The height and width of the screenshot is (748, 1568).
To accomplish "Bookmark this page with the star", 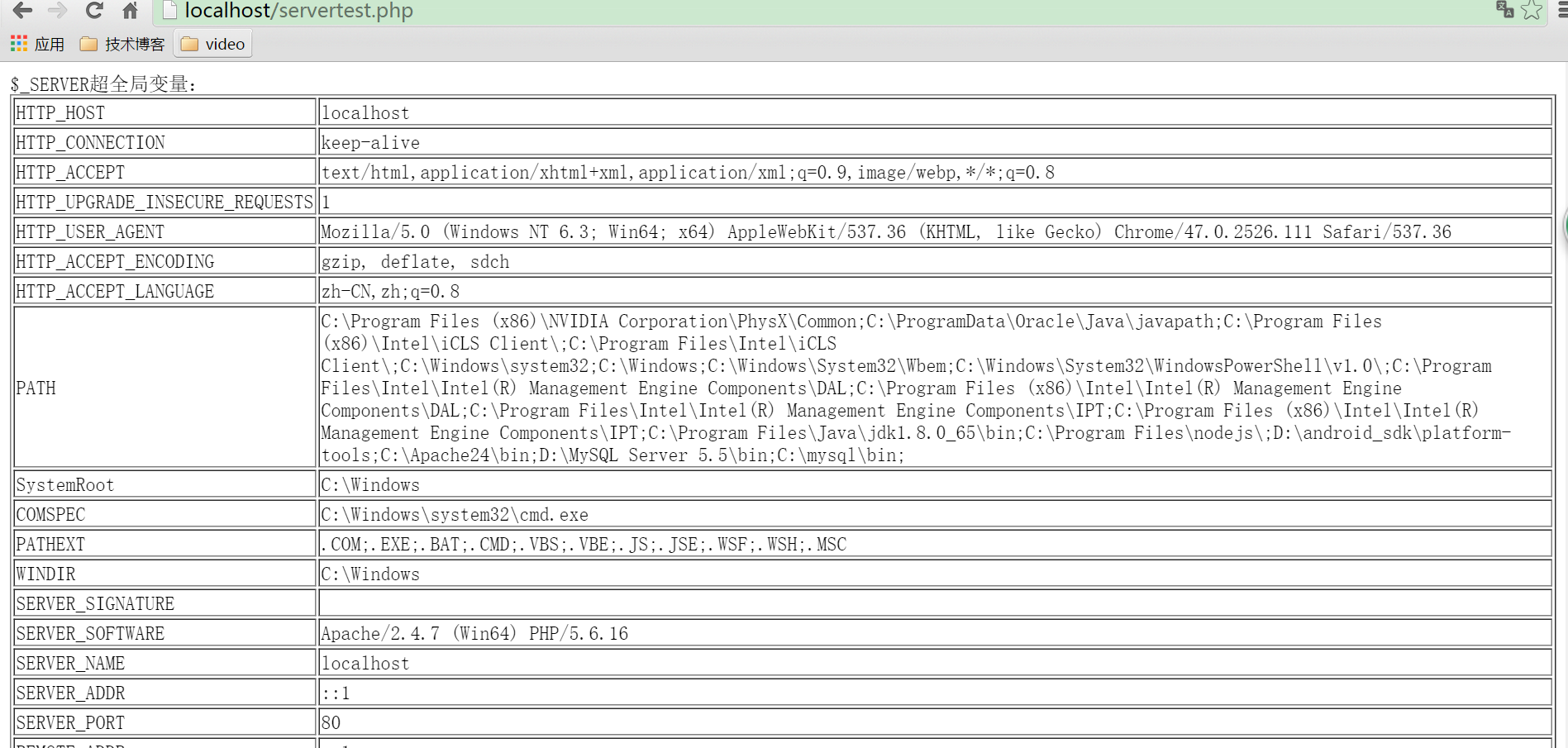I will point(1532,10).
